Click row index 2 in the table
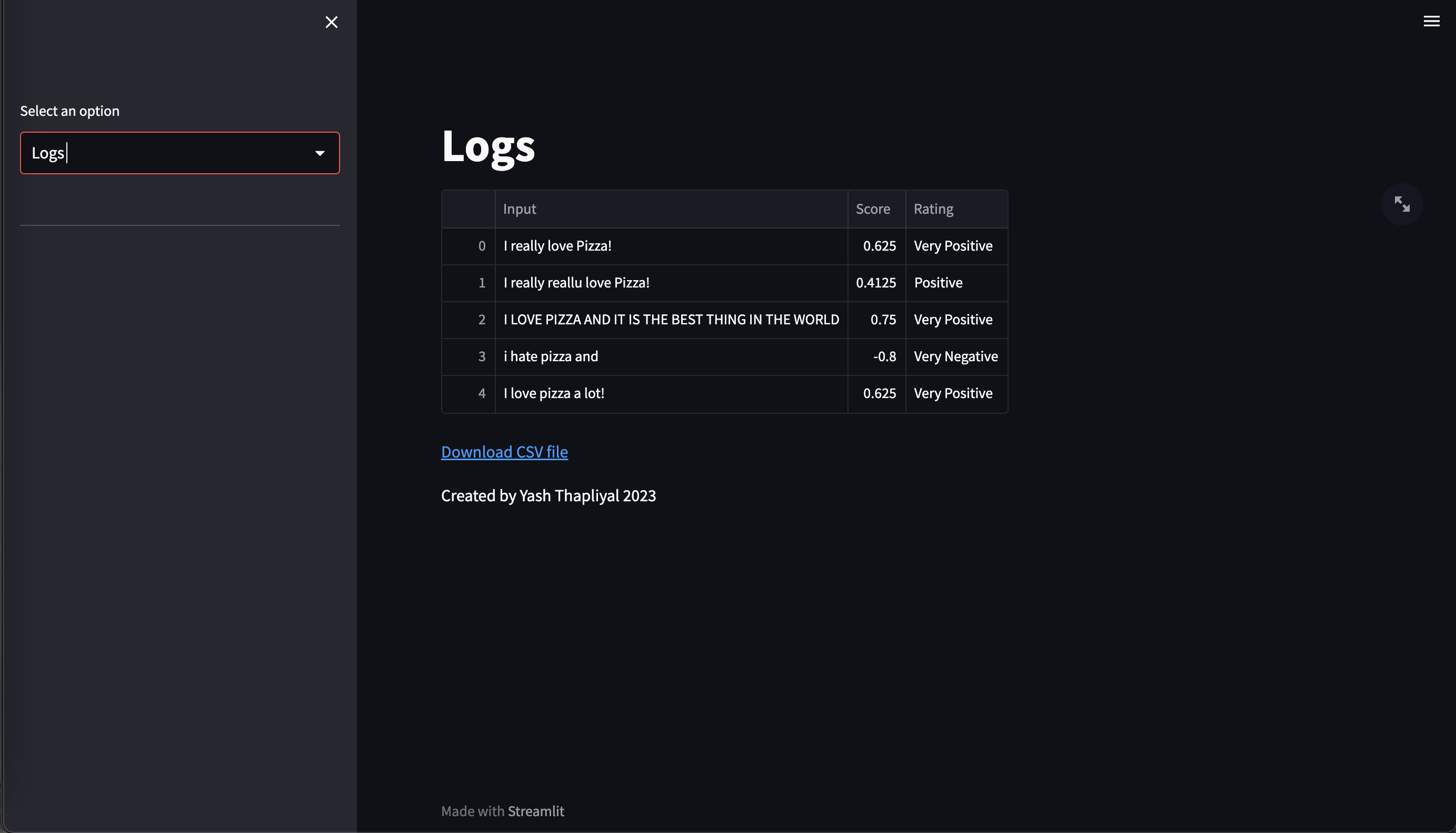 pos(481,320)
